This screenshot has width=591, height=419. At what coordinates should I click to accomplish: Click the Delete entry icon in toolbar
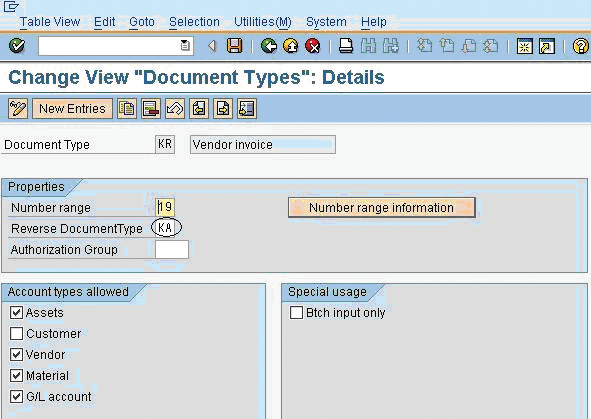[x=151, y=109]
